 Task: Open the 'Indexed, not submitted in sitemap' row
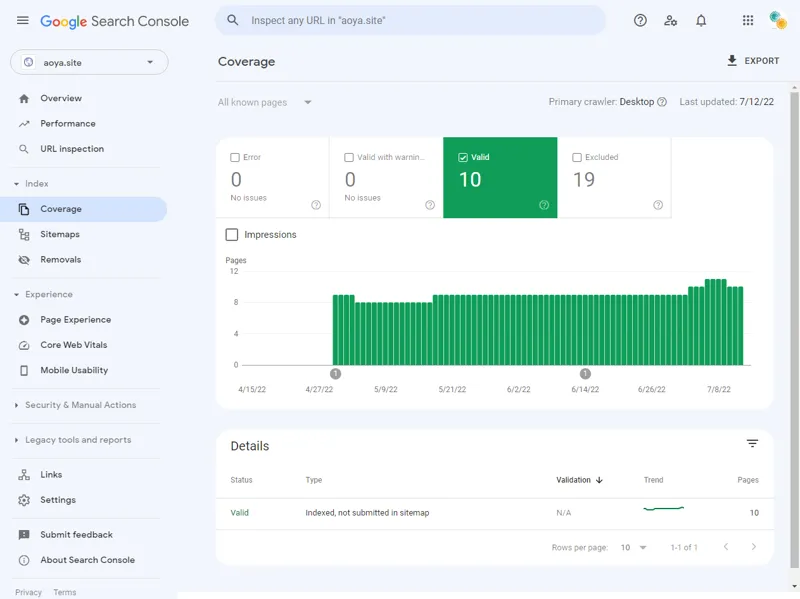point(494,513)
